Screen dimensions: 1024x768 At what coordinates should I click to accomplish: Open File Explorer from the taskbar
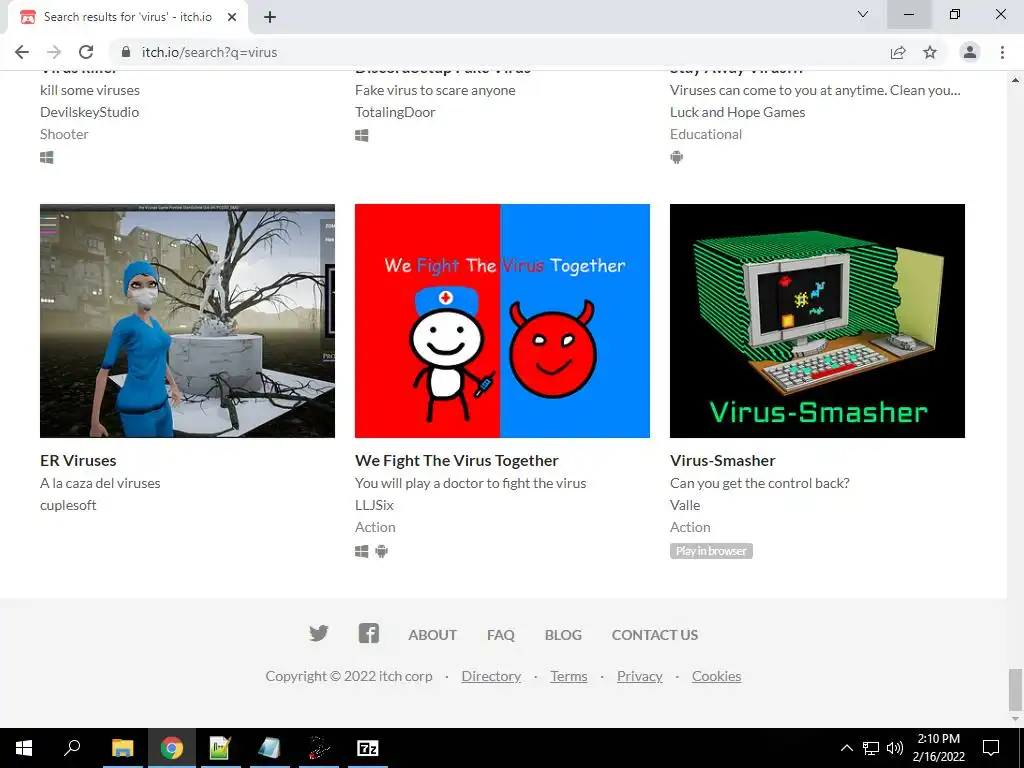click(122, 748)
